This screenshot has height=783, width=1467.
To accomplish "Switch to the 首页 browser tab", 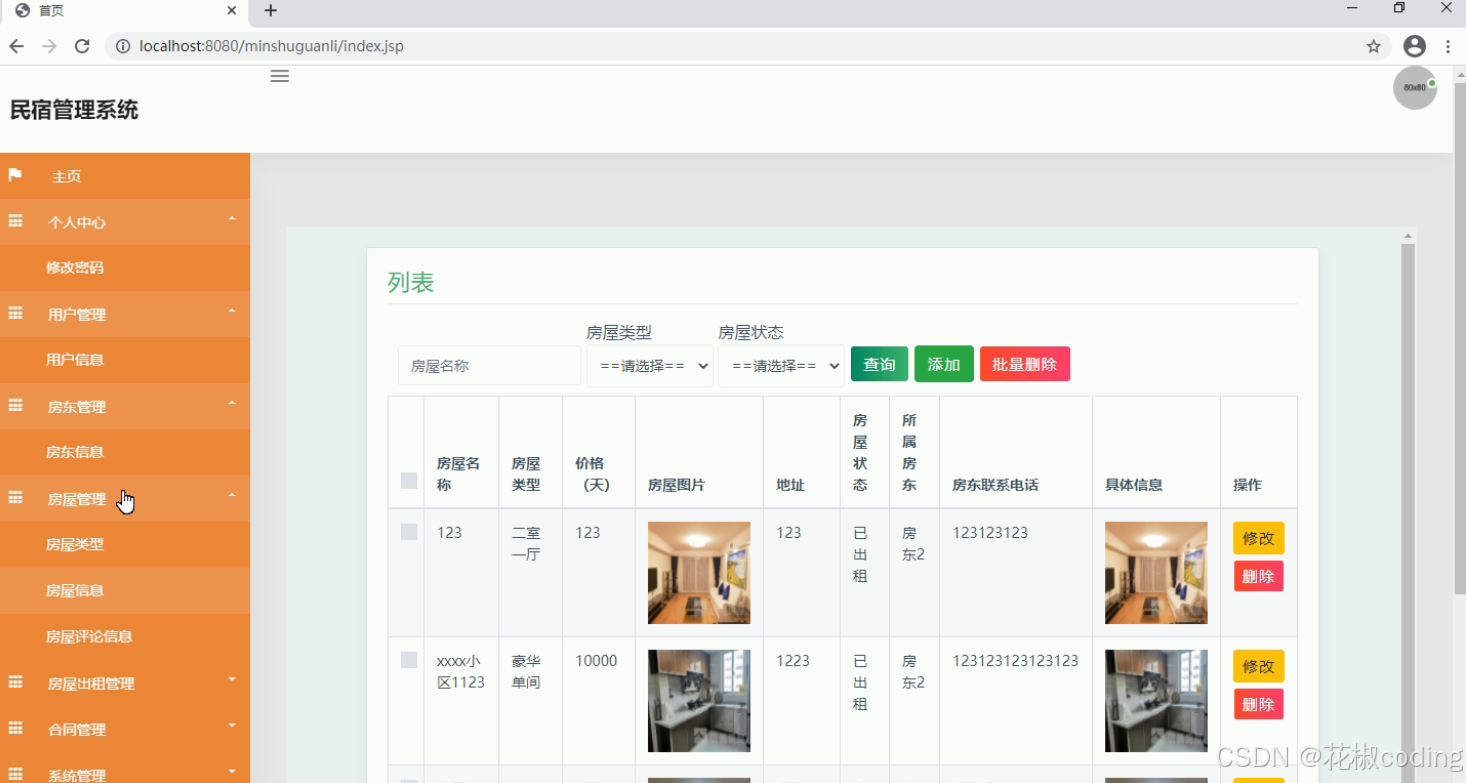I will point(120,11).
